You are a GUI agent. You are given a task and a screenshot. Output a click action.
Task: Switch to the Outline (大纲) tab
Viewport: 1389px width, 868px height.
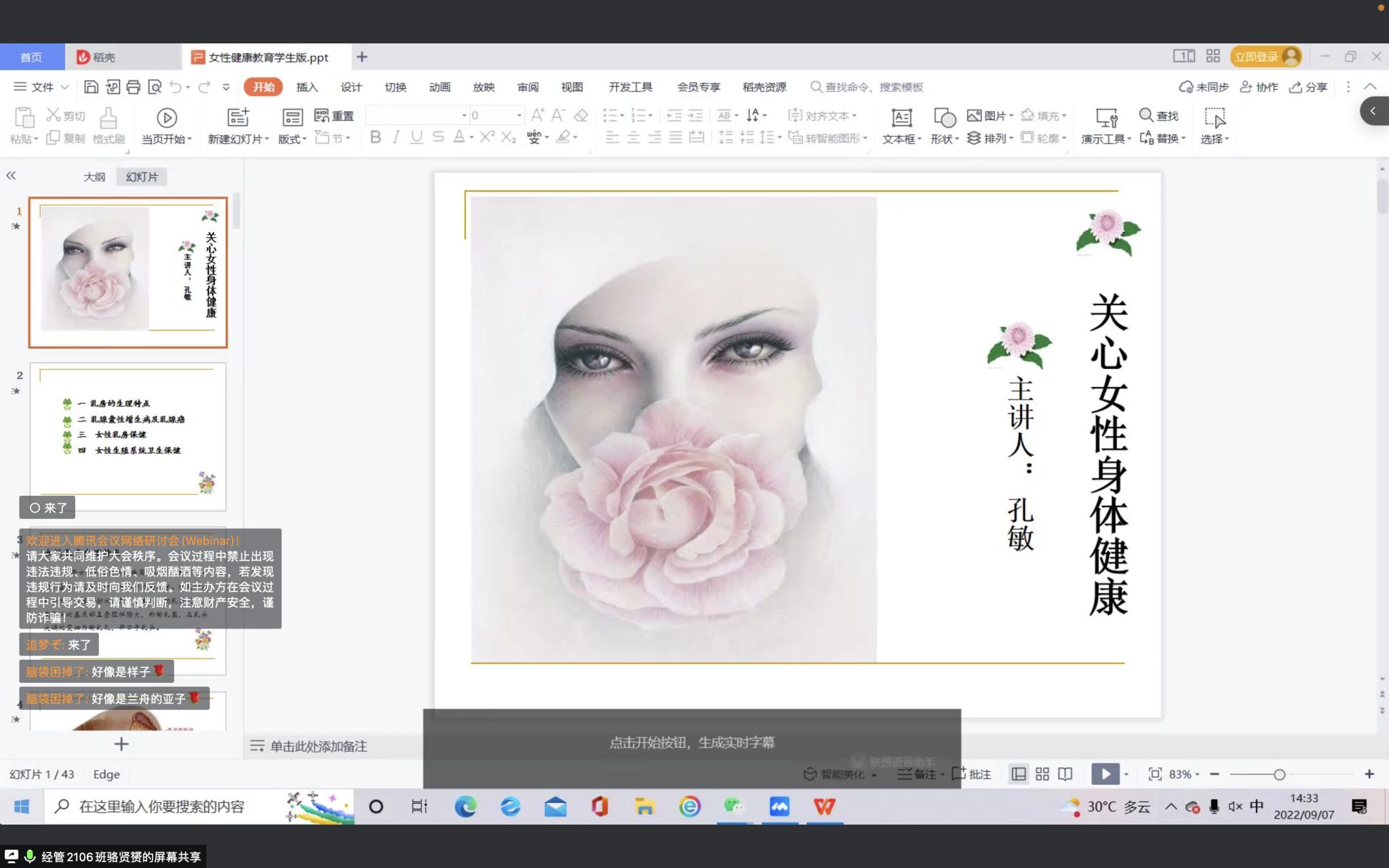pyautogui.click(x=94, y=176)
